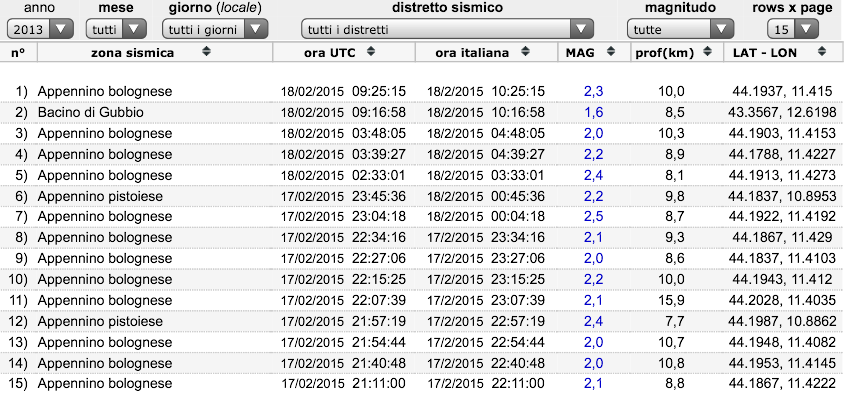Sort by ora italiana arrow icon

(525, 52)
